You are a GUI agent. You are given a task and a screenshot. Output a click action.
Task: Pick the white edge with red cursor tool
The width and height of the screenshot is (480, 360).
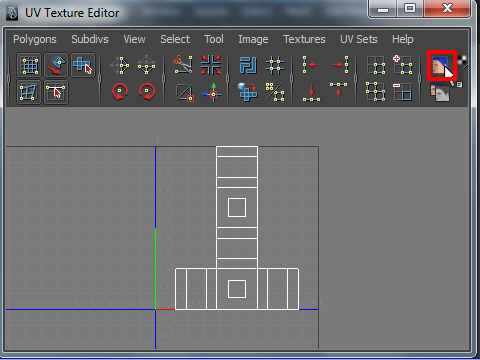(x=56, y=92)
